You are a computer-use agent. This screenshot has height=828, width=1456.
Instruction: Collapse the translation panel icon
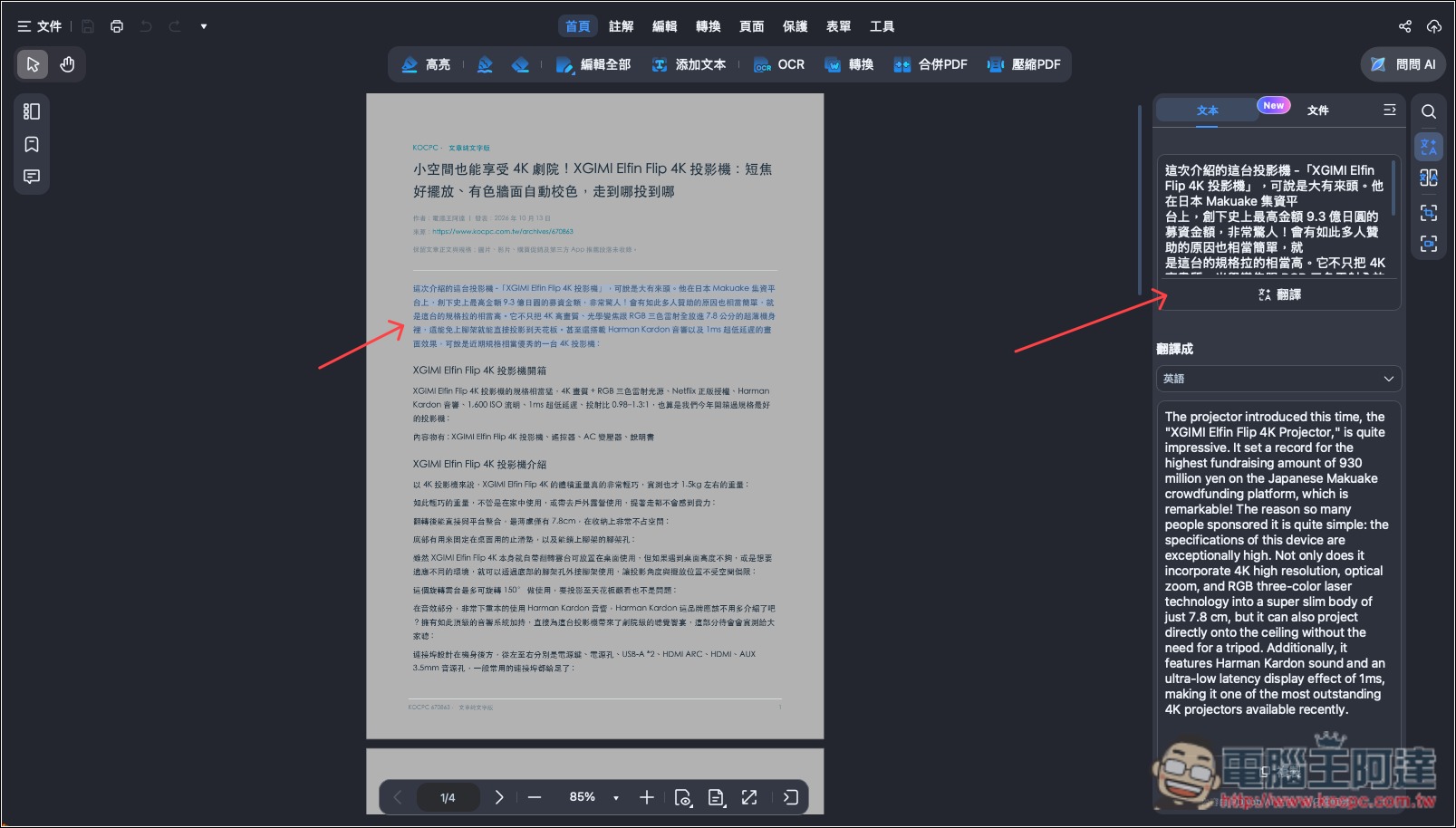pyautogui.click(x=1389, y=110)
